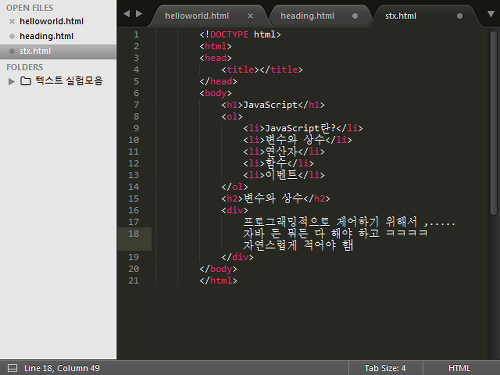
Task: Click the FOLDERS sidebar header
Action: point(25,67)
